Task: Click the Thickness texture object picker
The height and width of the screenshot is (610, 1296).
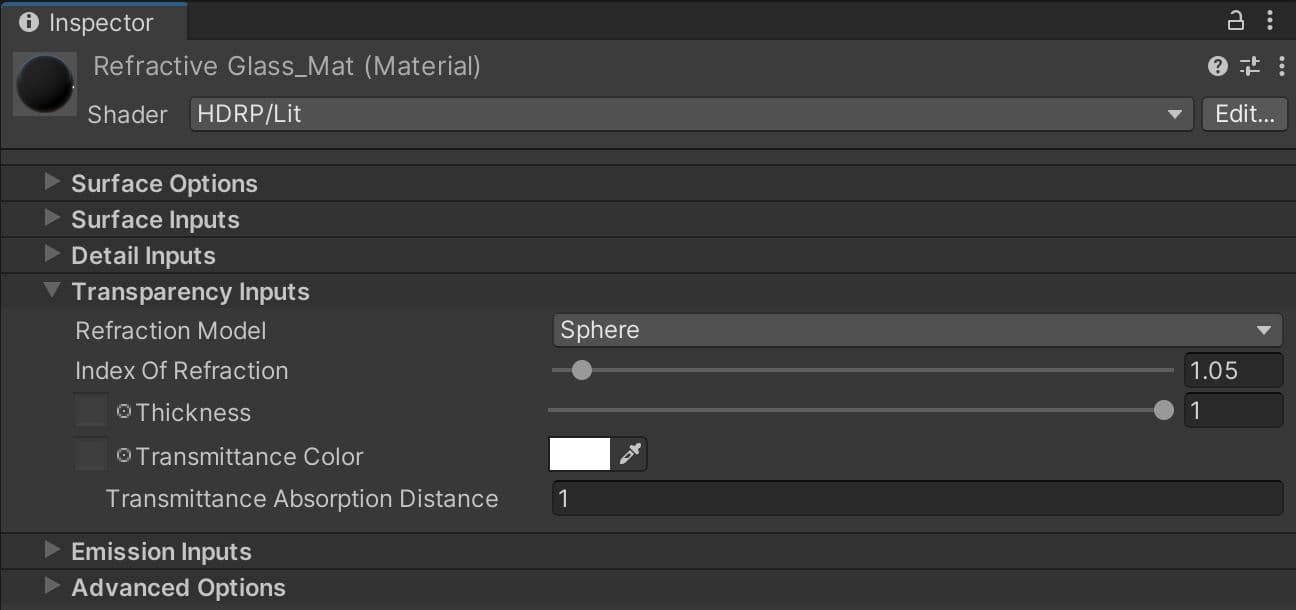Action: [122, 411]
